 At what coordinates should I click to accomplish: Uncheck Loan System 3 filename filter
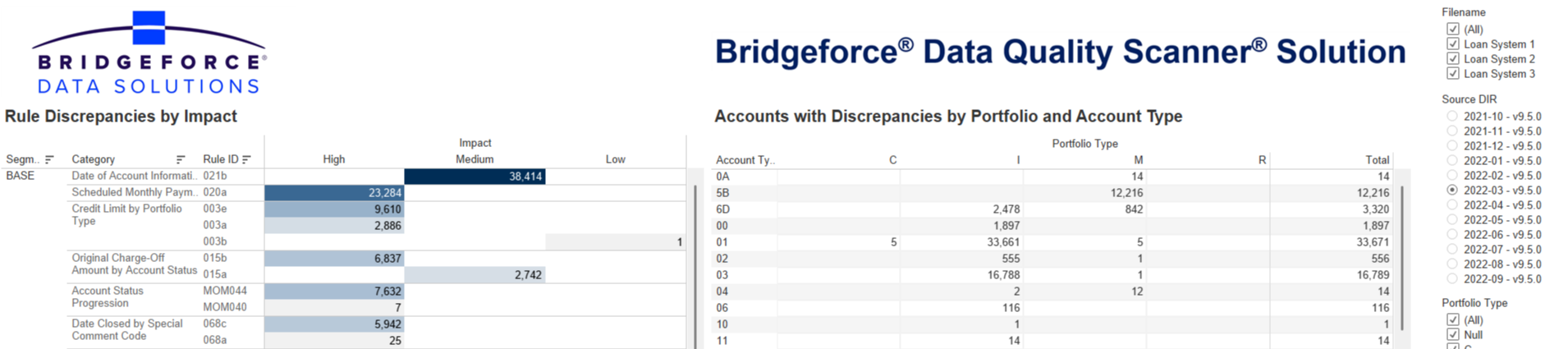click(1453, 73)
